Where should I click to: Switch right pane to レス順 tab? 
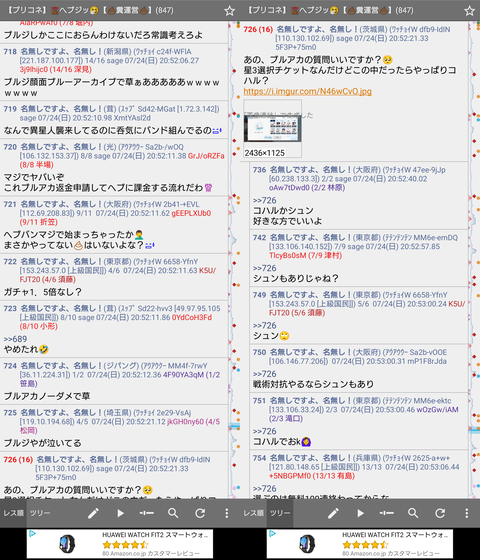click(253, 513)
